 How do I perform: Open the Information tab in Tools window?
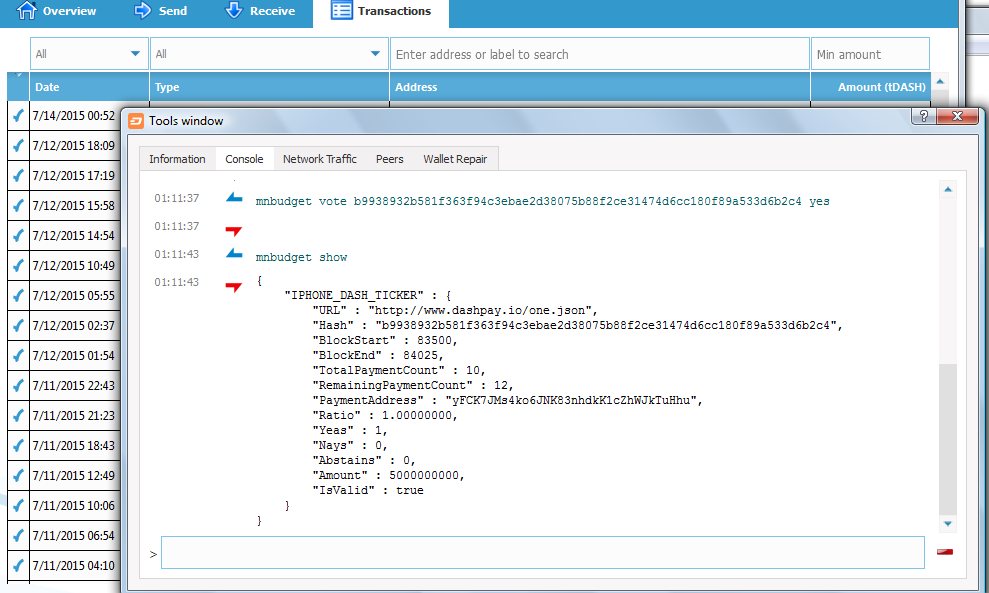pyautogui.click(x=177, y=159)
